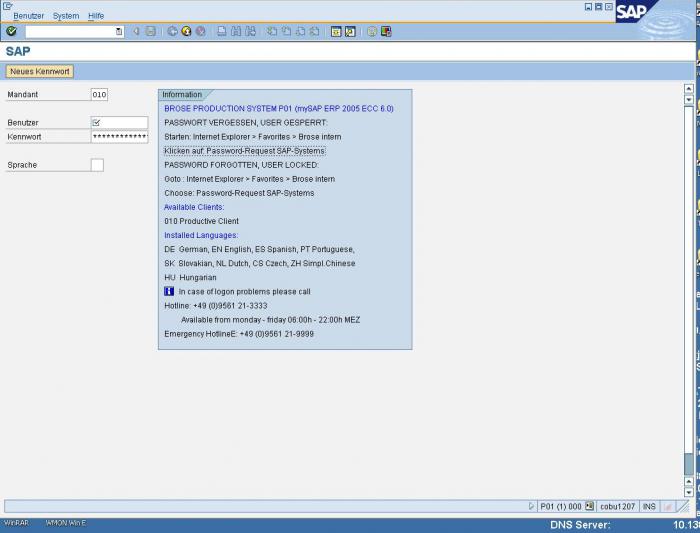The height and width of the screenshot is (533, 700).
Task: Click the Customize local layout icon
Action: click(x=386, y=31)
